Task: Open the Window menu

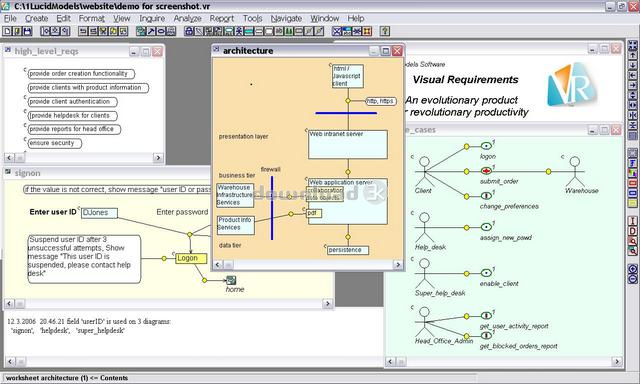Action: click(x=324, y=18)
